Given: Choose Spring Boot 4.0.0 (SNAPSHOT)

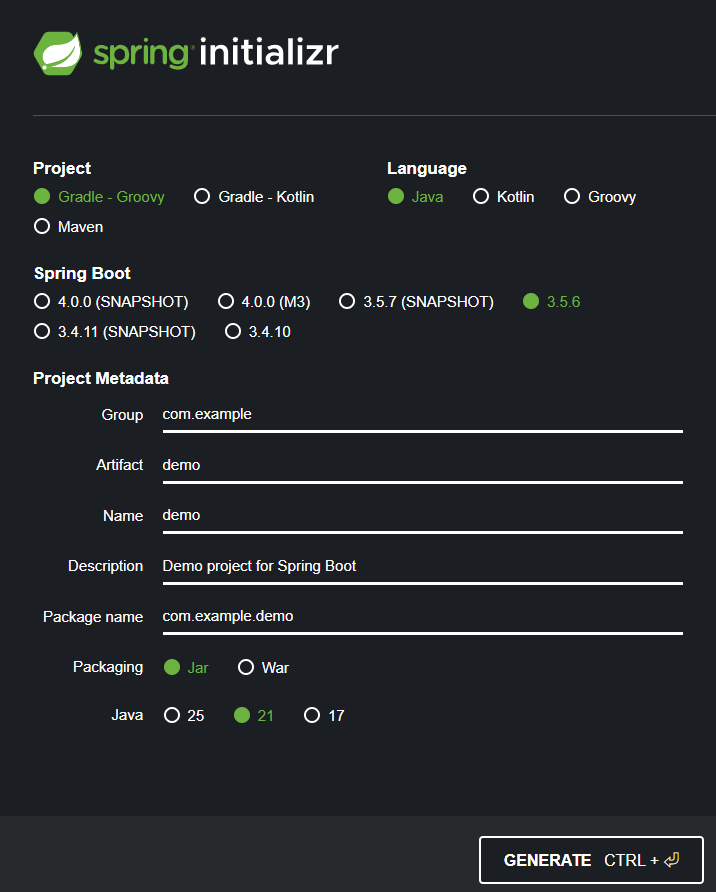Looking at the screenshot, I should (111, 302).
